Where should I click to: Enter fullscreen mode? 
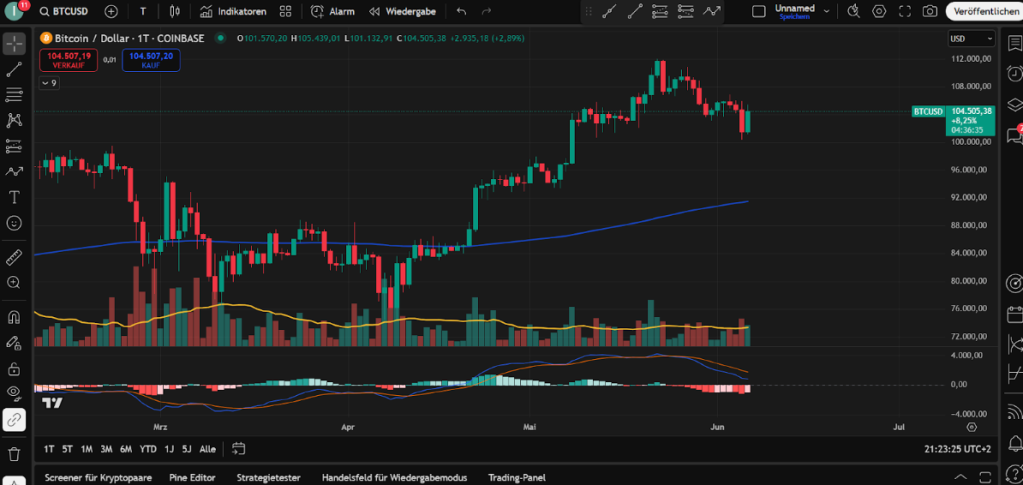pyautogui.click(x=904, y=11)
